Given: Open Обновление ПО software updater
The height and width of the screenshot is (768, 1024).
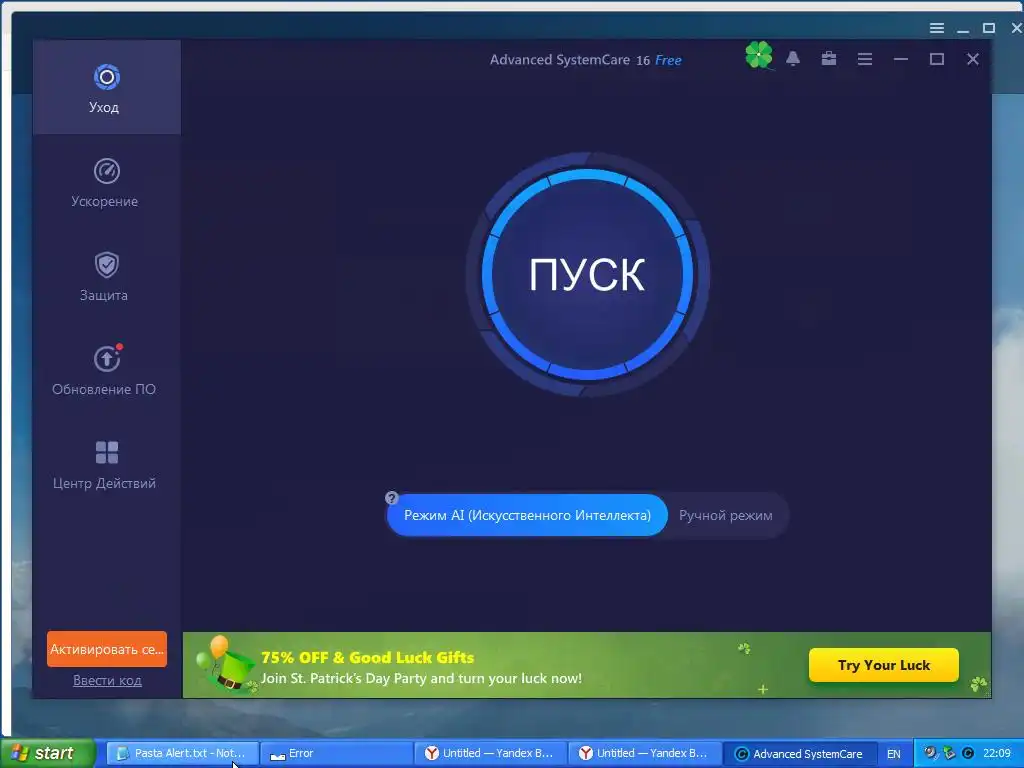Looking at the screenshot, I should [x=106, y=370].
